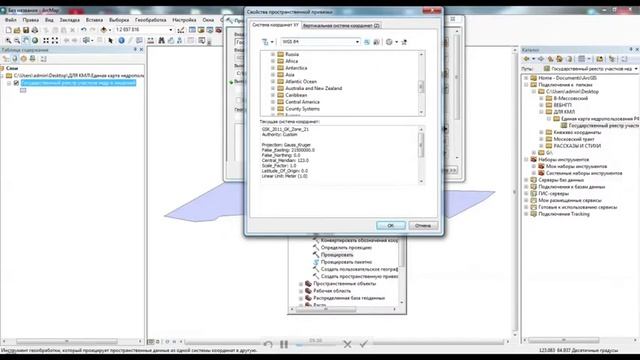
Task: Expand the Russia folder in coordinate tree
Action: 273,54
